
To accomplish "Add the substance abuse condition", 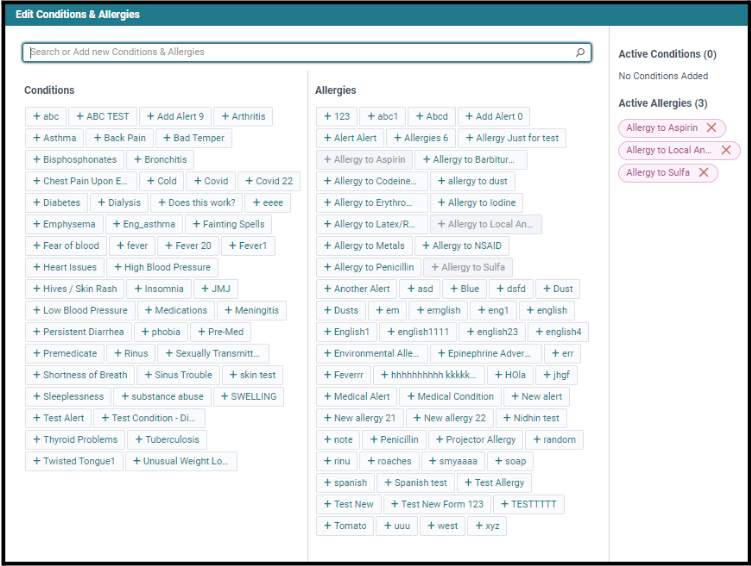I will click(162, 396).
